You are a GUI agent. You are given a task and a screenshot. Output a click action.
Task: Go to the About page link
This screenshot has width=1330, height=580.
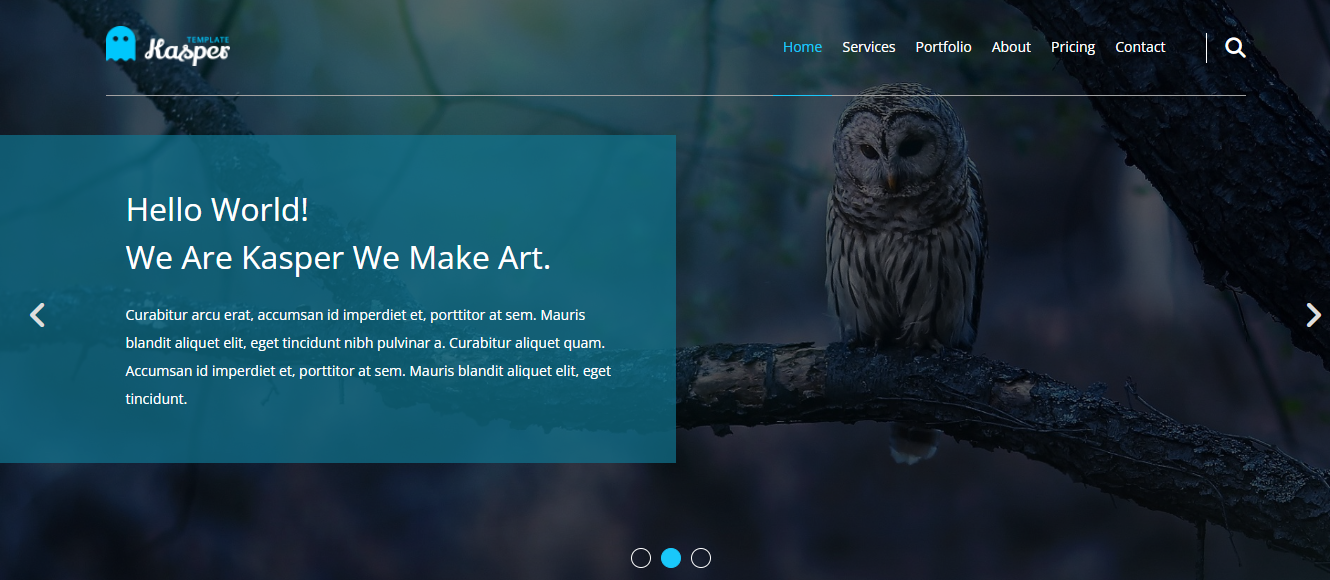tap(1011, 47)
